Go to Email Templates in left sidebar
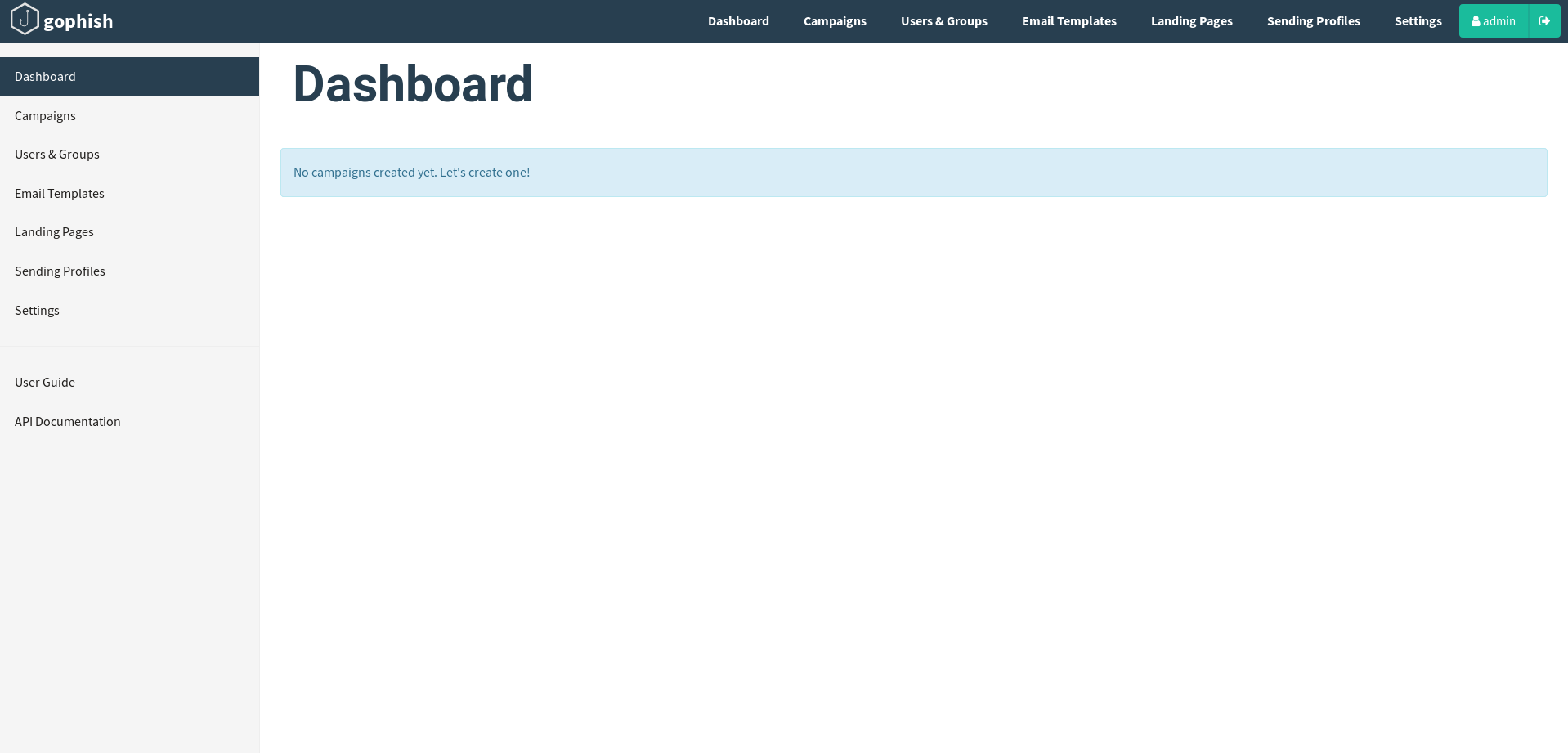The height and width of the screenshot is (753, 1568). [x=60, y=194]
